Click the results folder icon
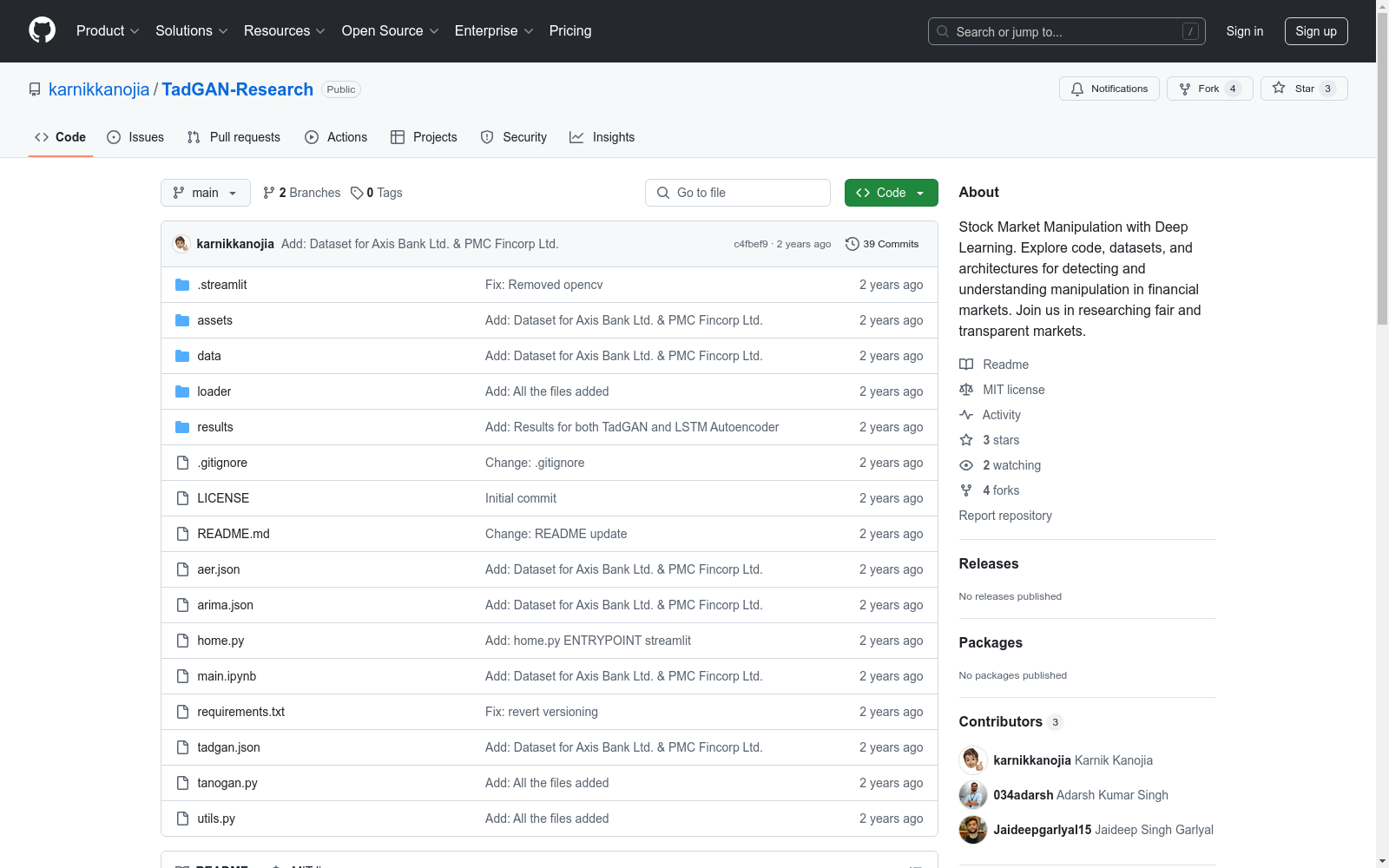This screenshot has height=868, width=1389. (182, 427)
